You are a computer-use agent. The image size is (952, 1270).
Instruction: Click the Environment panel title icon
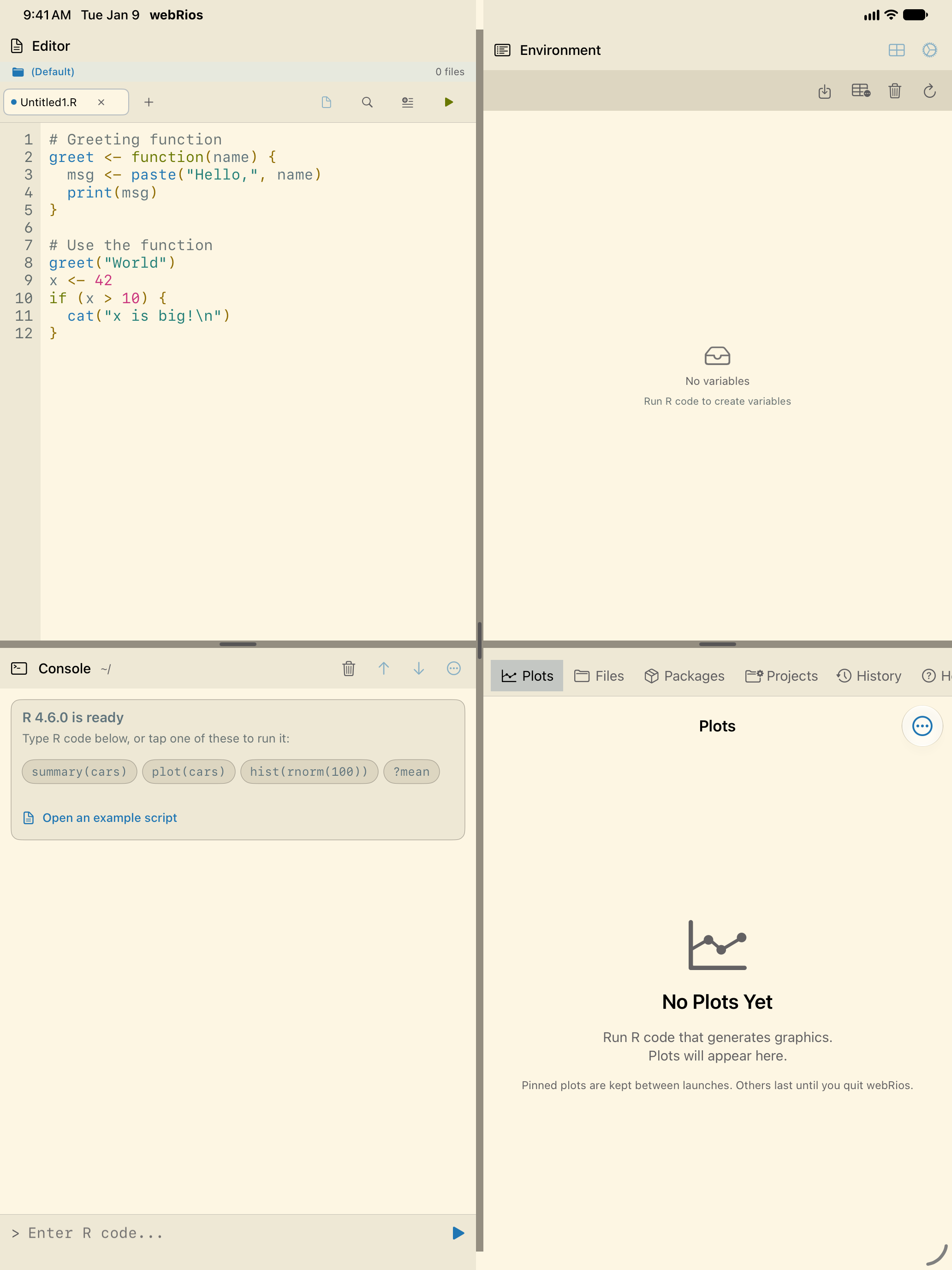(x=502, y=50)
